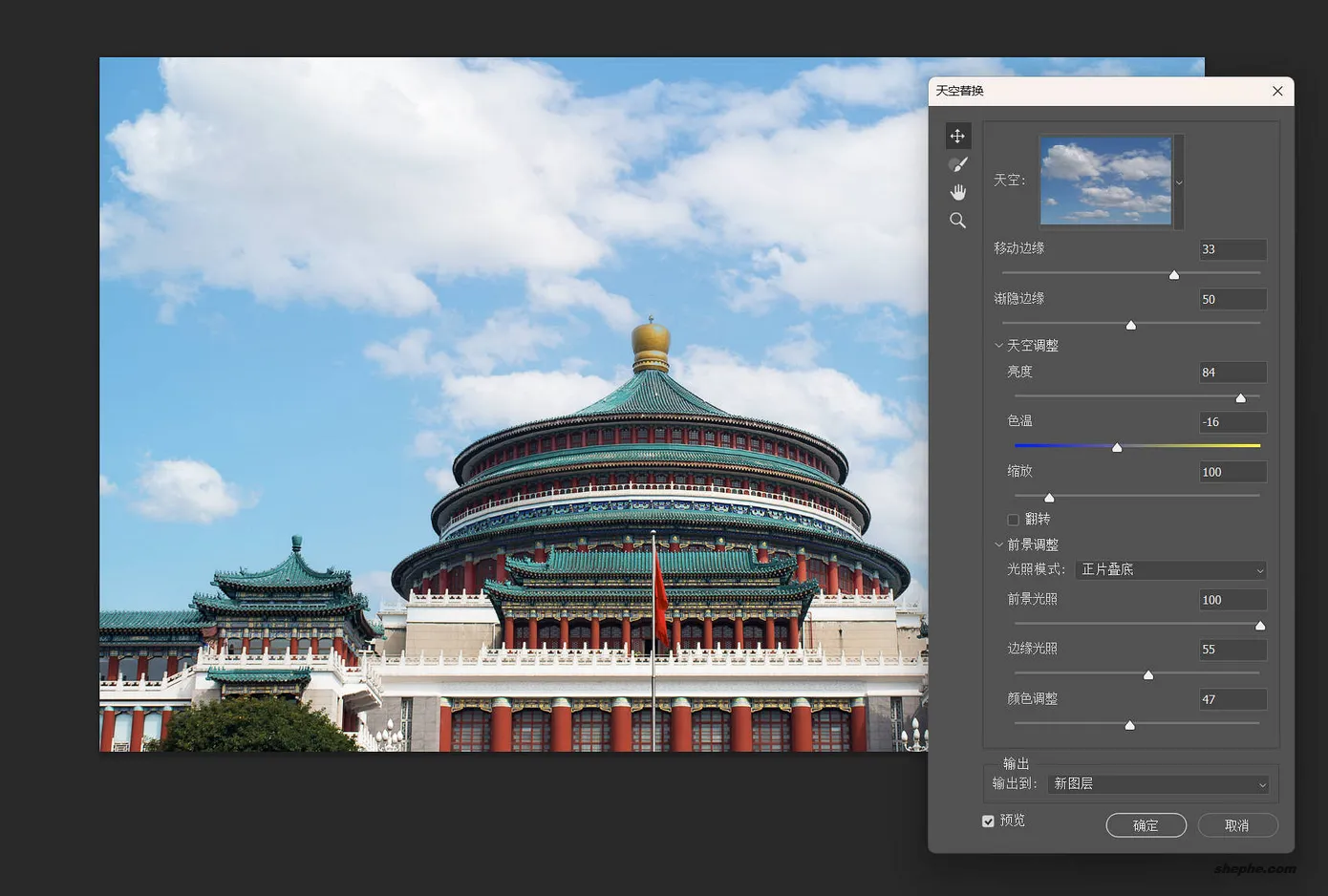Click the 移动边缘 value field
1328x896 pixels.
coord(1232,249)
